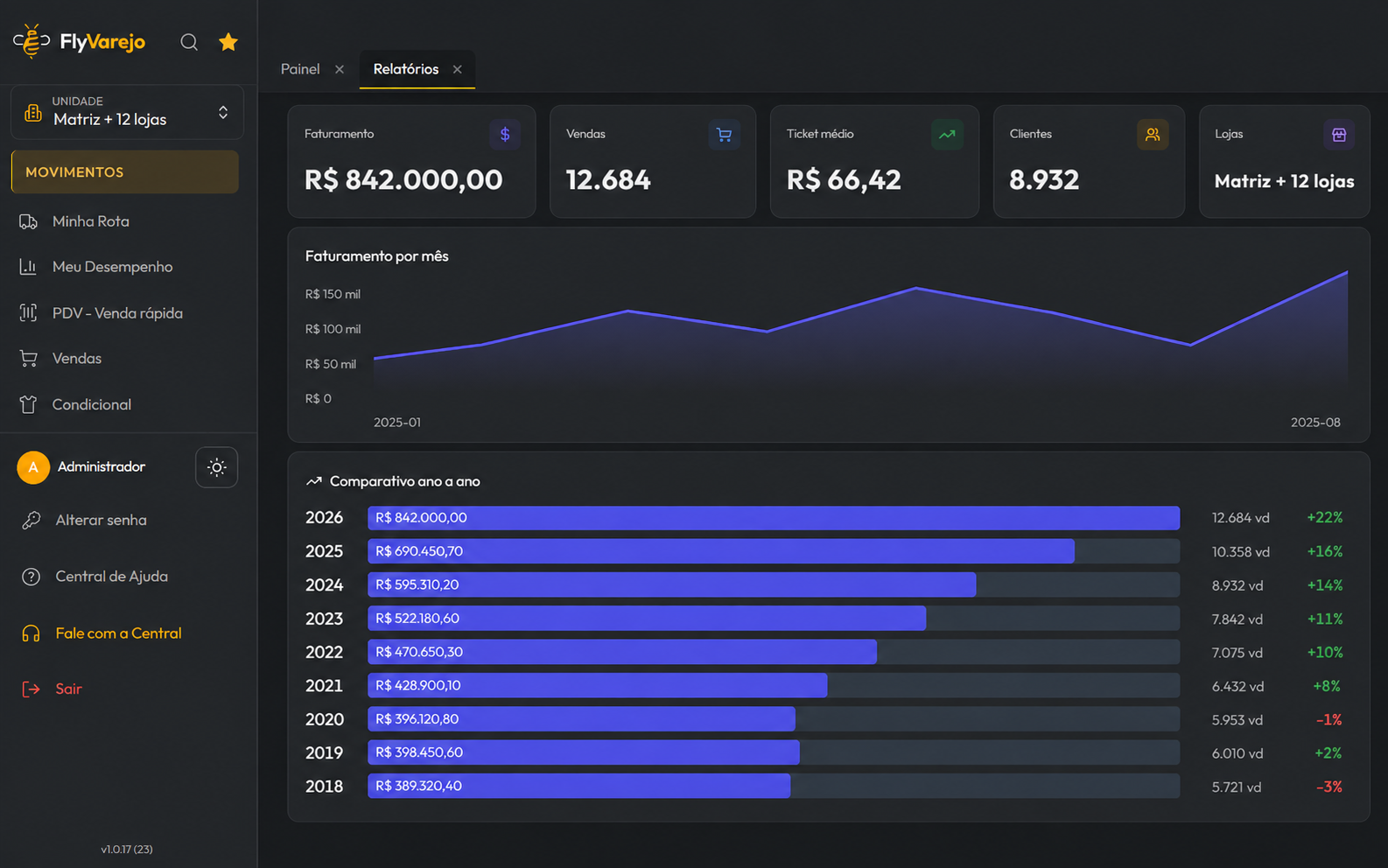Click the headset icon for Fale com a Central
Image resolution: width=1388 pixels, height=868 pixels.
(x=32, y=633)
